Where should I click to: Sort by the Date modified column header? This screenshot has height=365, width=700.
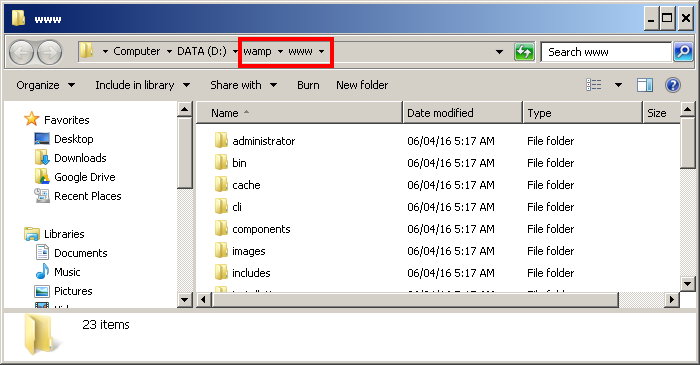462,113
